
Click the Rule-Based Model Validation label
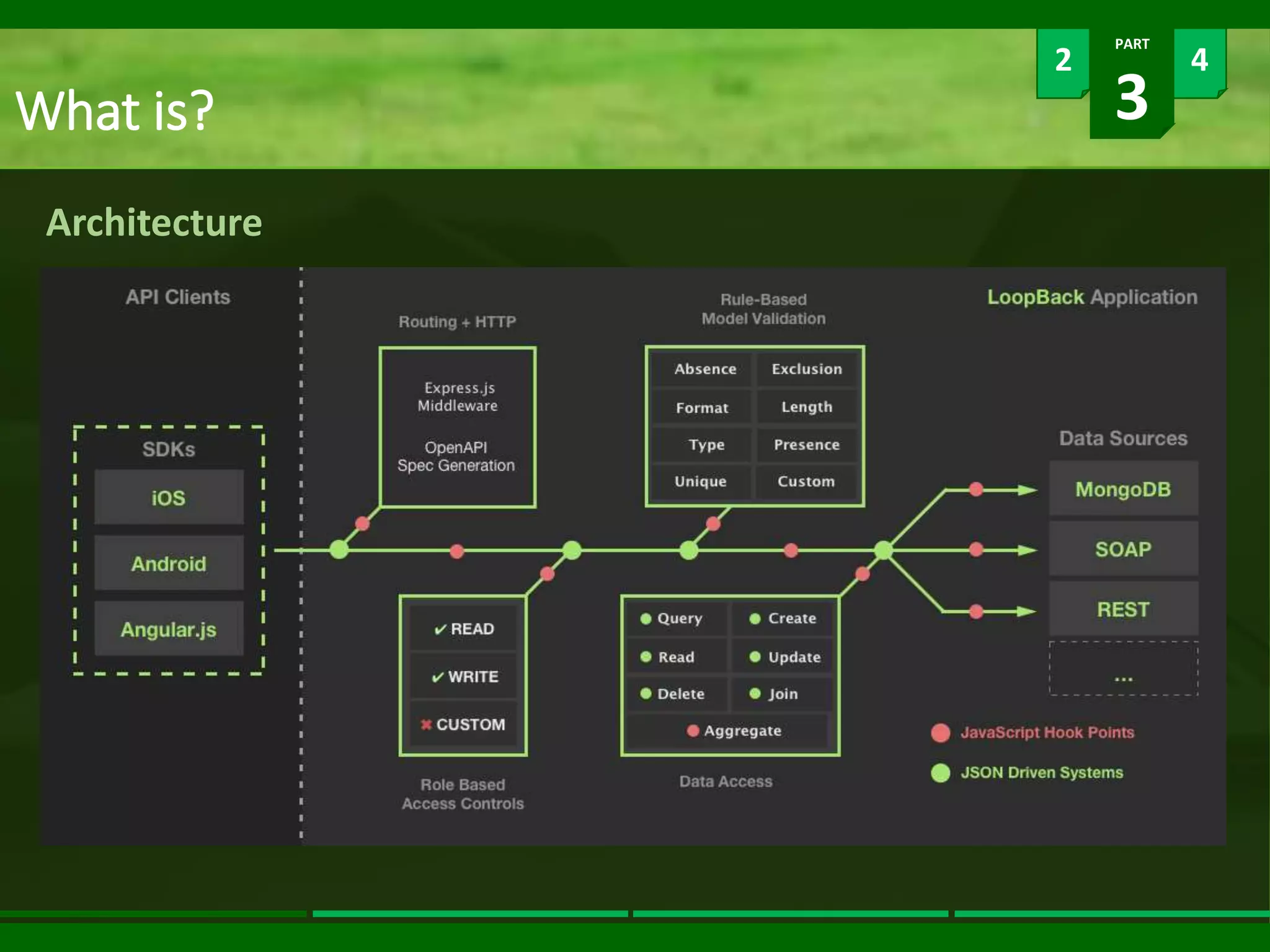[x=763, y=309]
